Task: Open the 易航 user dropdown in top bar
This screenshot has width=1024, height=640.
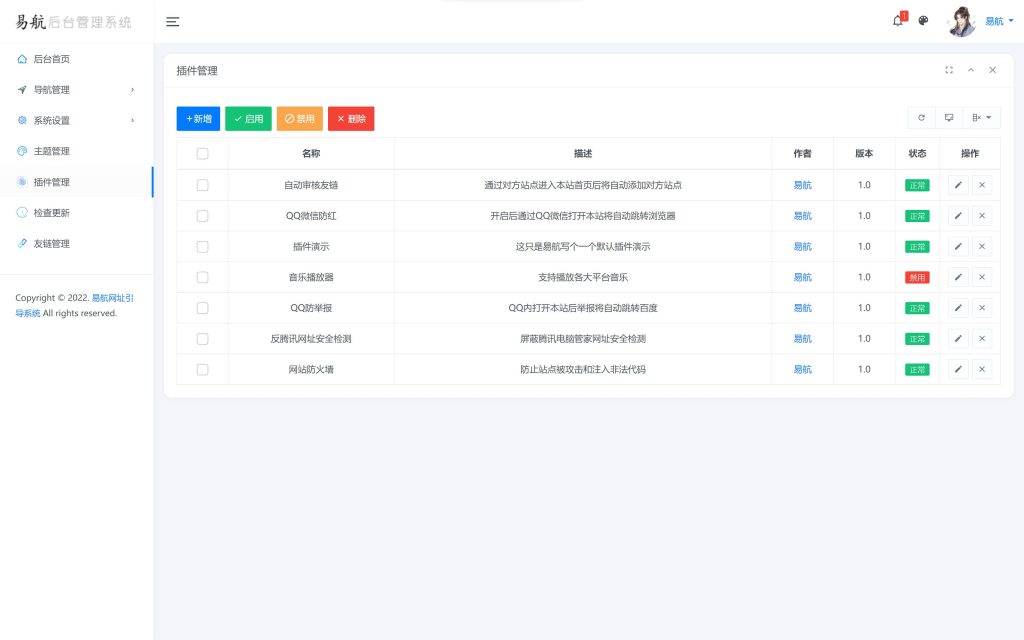Action: (993, 20)
